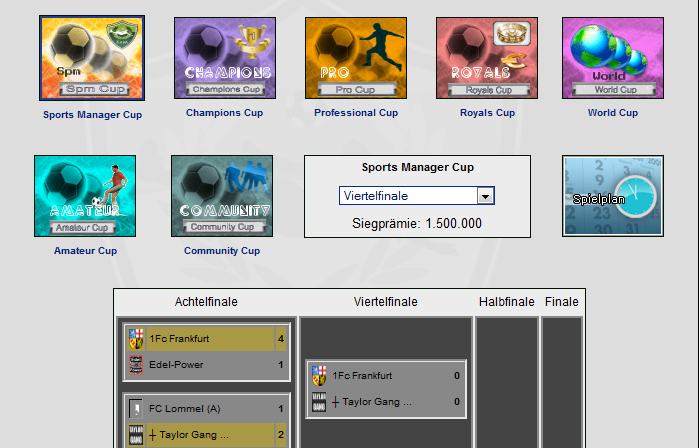
Task: Click the arrow button of the round dropdown
Action: pos(485,196)
